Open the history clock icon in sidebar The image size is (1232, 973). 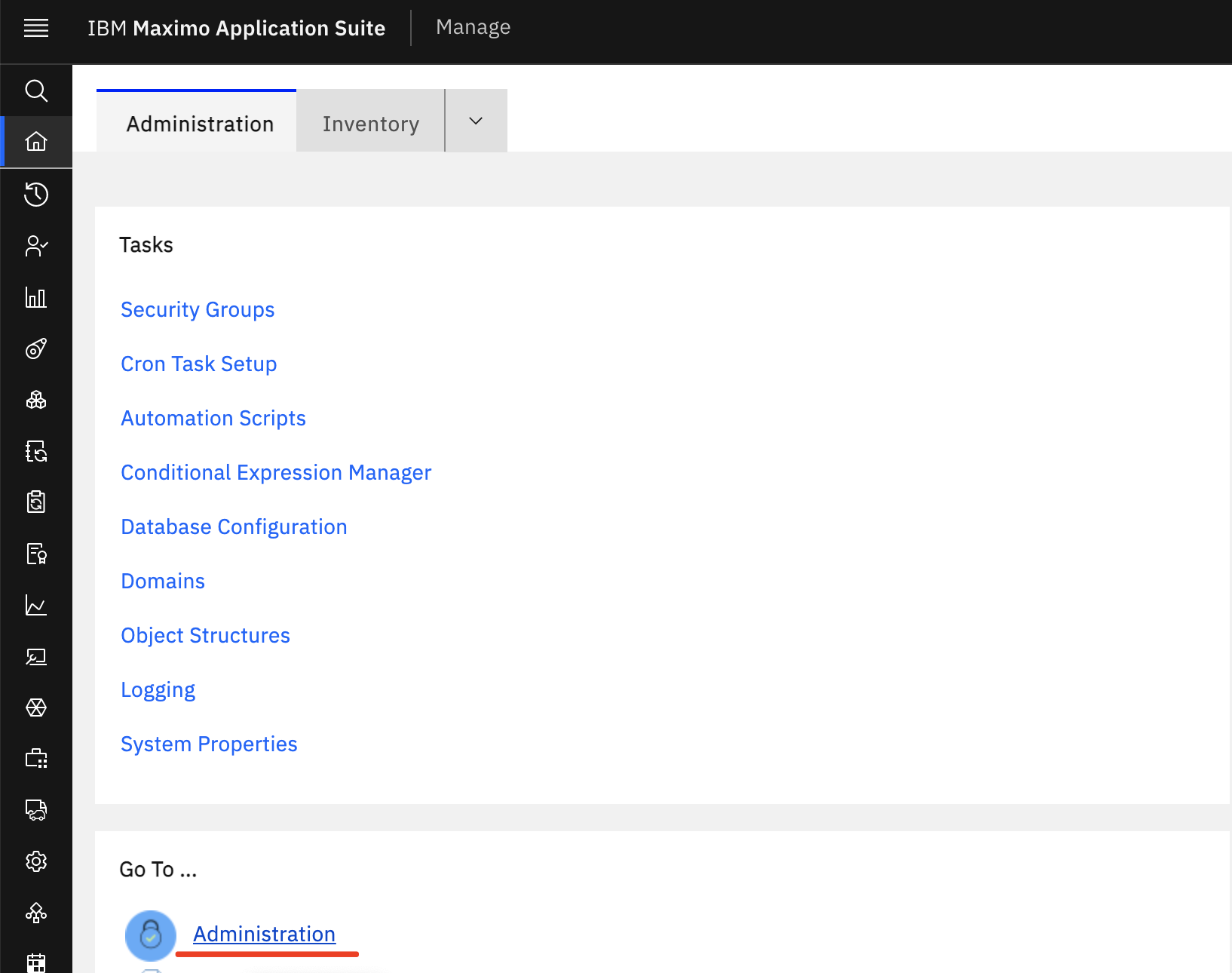(36, 194)
